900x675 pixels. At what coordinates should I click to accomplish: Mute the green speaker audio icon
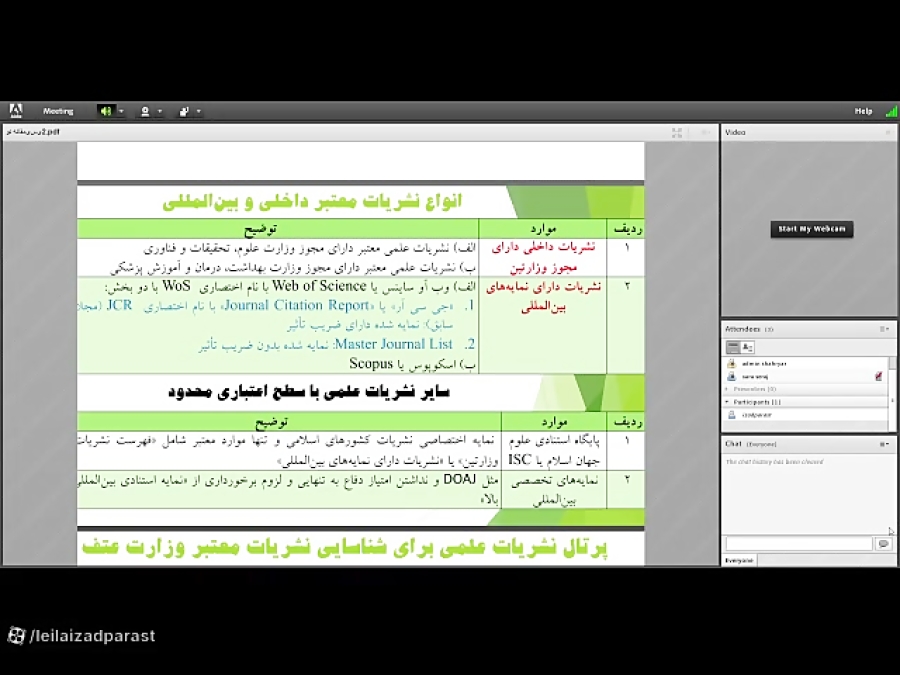tap(106, 111)
